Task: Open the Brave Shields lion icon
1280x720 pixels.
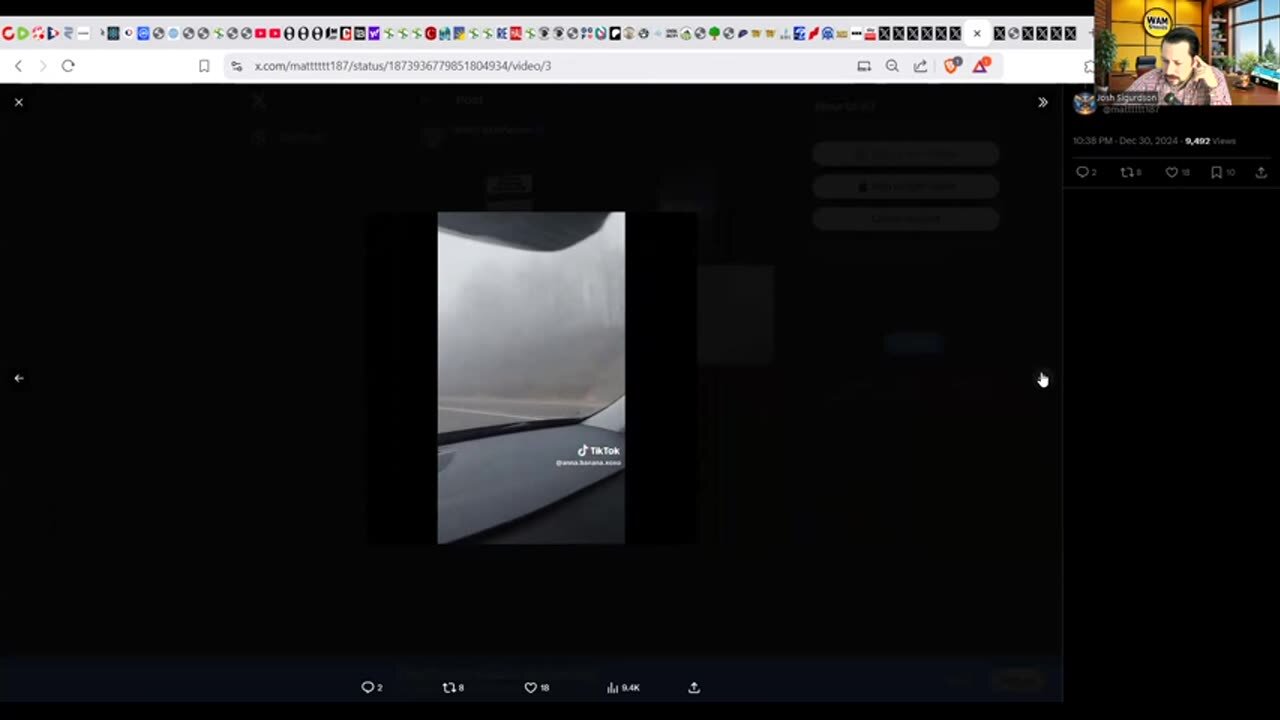Action: click(x=951, y=66)
